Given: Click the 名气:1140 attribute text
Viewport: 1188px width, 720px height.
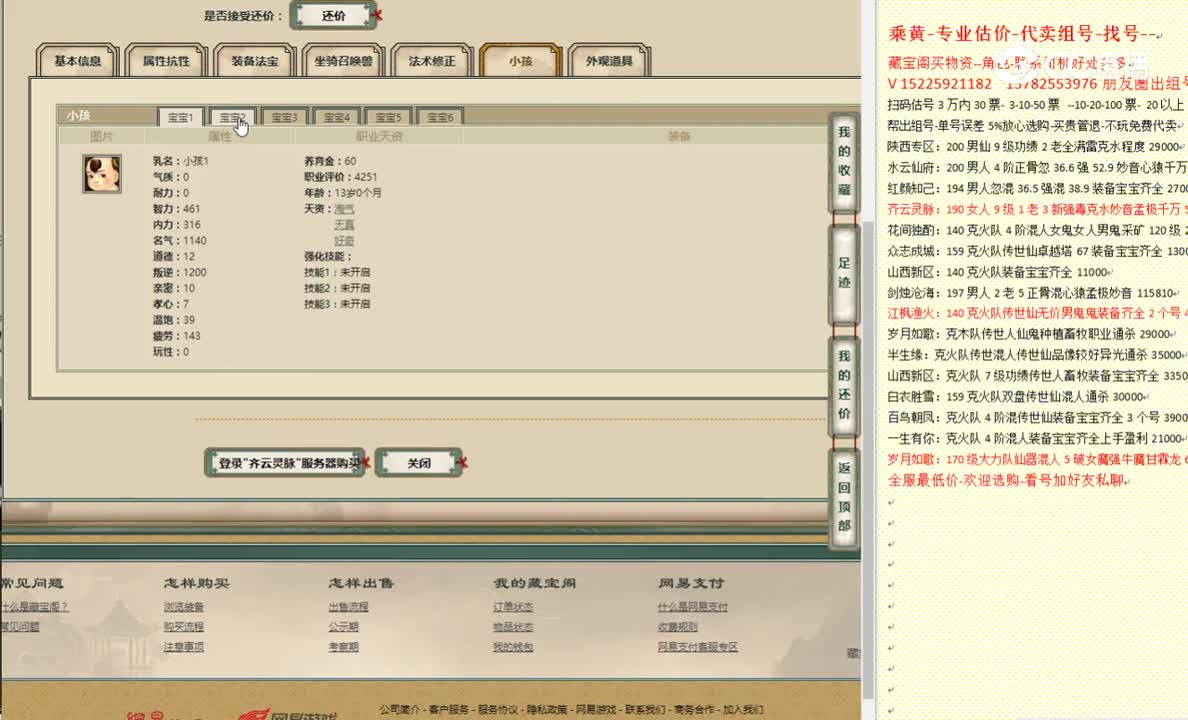Looking at the screenshot, I should 180,240.
